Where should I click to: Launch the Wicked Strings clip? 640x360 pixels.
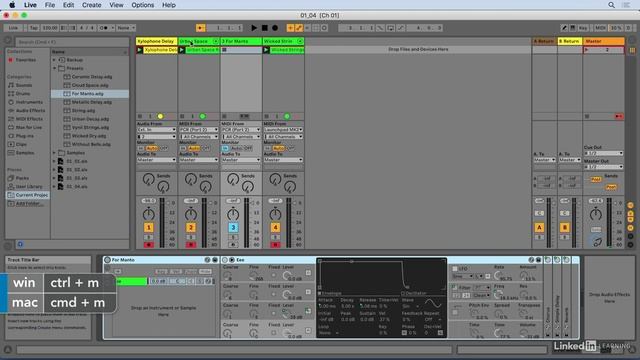tap(266, 50)
